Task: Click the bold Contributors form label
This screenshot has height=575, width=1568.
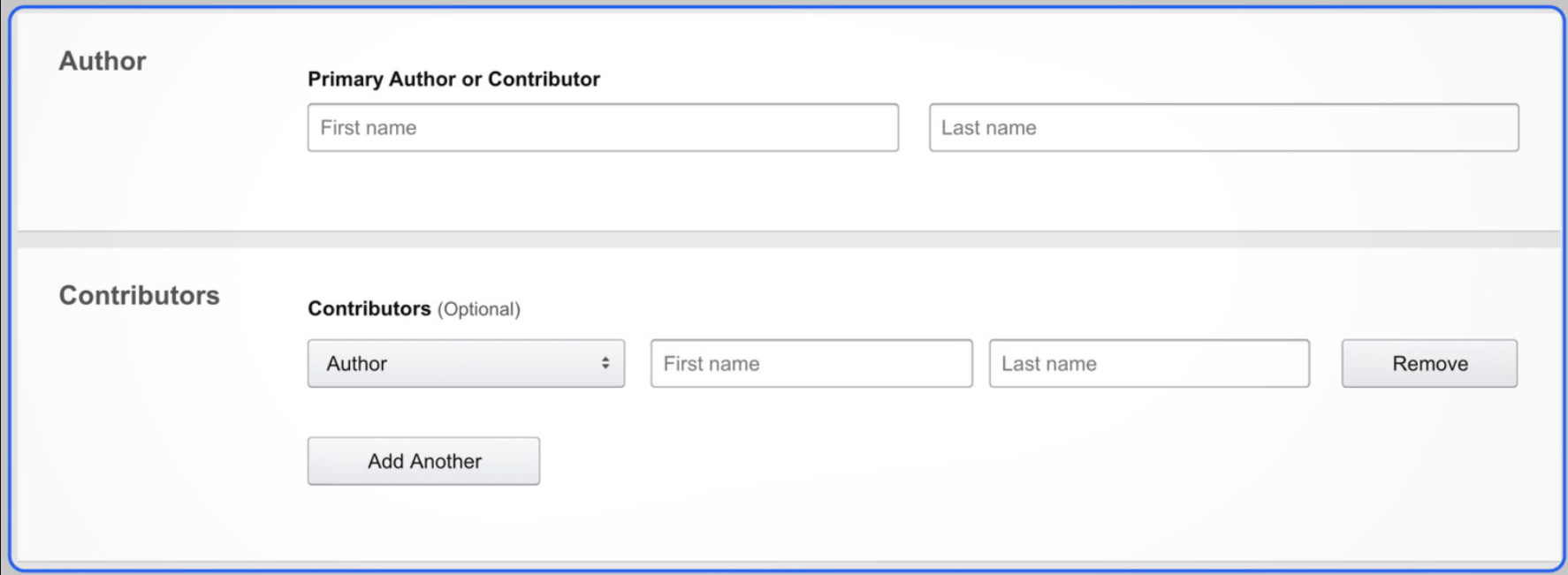Action: coord(369,309)
